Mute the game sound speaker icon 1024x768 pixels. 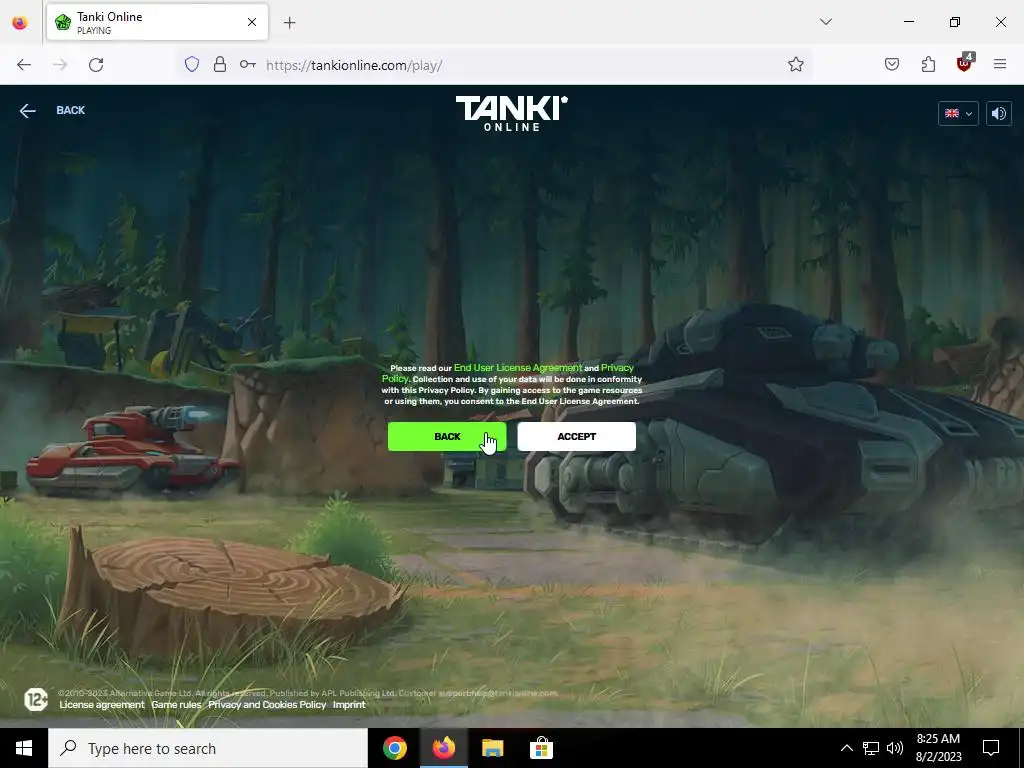[999, 114]
